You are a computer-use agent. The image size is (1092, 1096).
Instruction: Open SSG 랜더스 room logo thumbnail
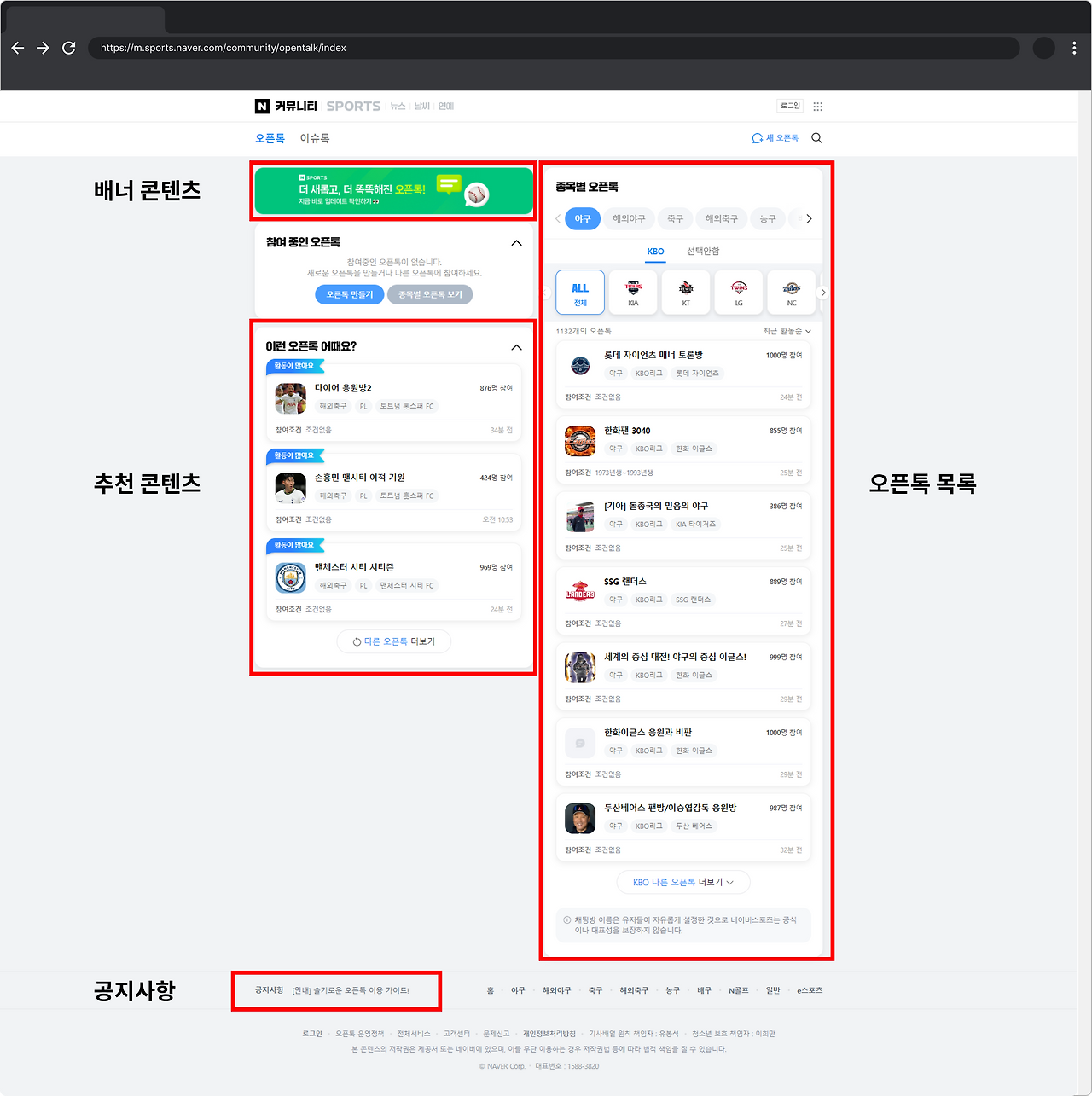[580, 592]
